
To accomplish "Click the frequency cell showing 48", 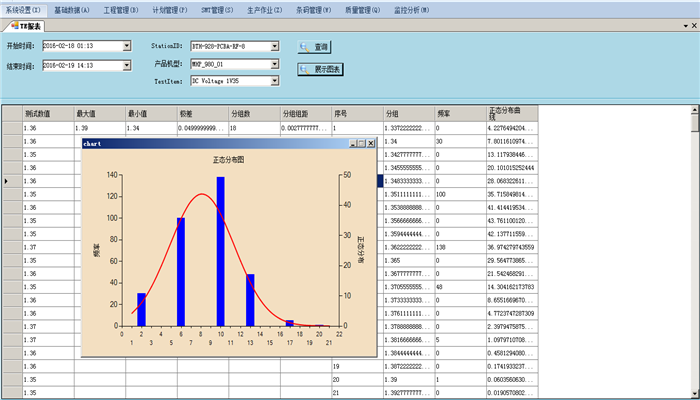I will pos(461,287).
